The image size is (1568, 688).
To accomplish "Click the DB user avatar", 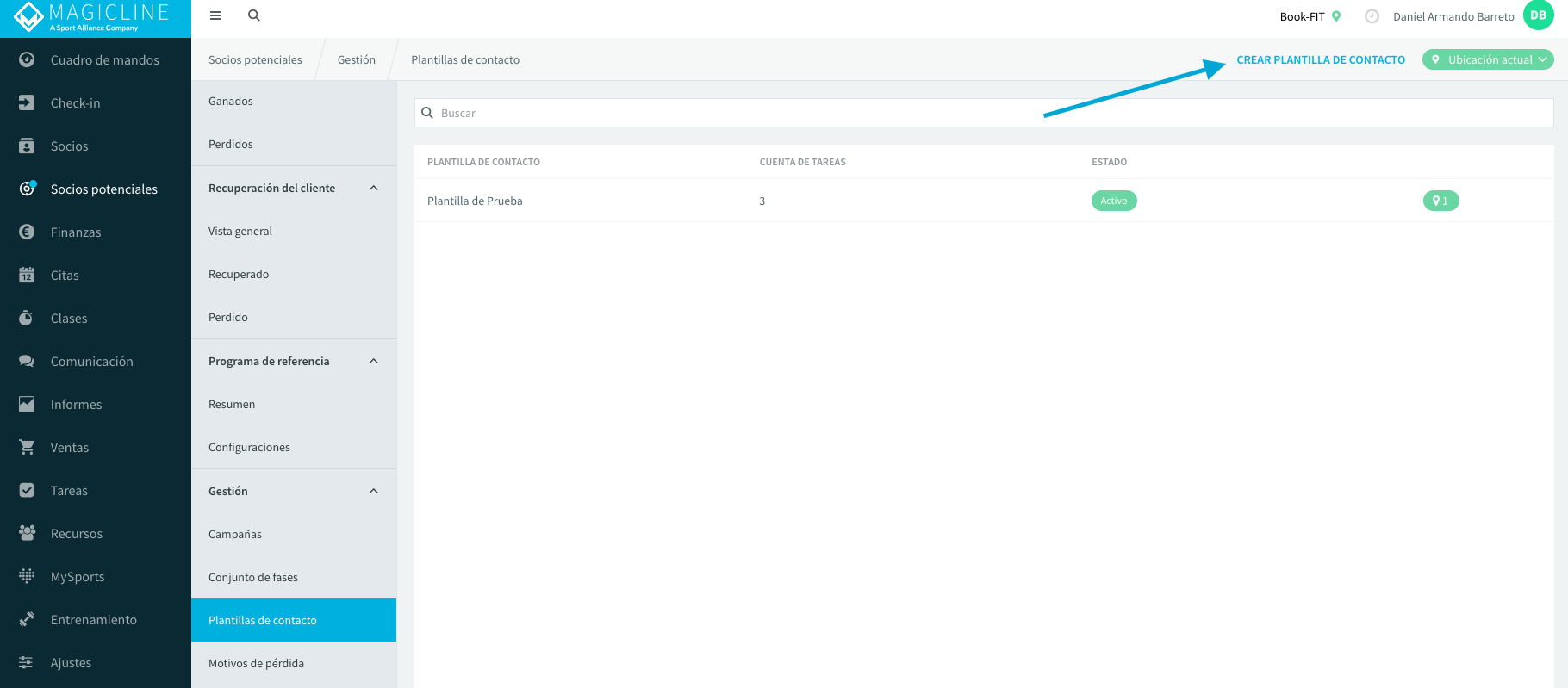I will pos(1538,15).
